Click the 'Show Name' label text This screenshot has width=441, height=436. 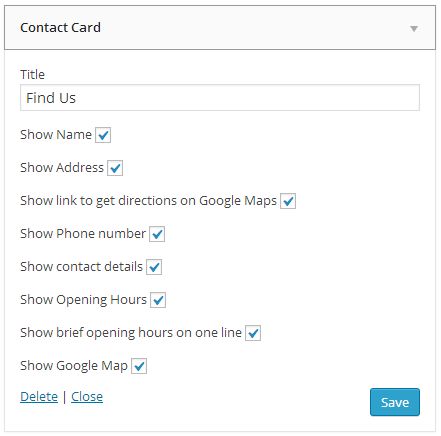pos(56,135)
